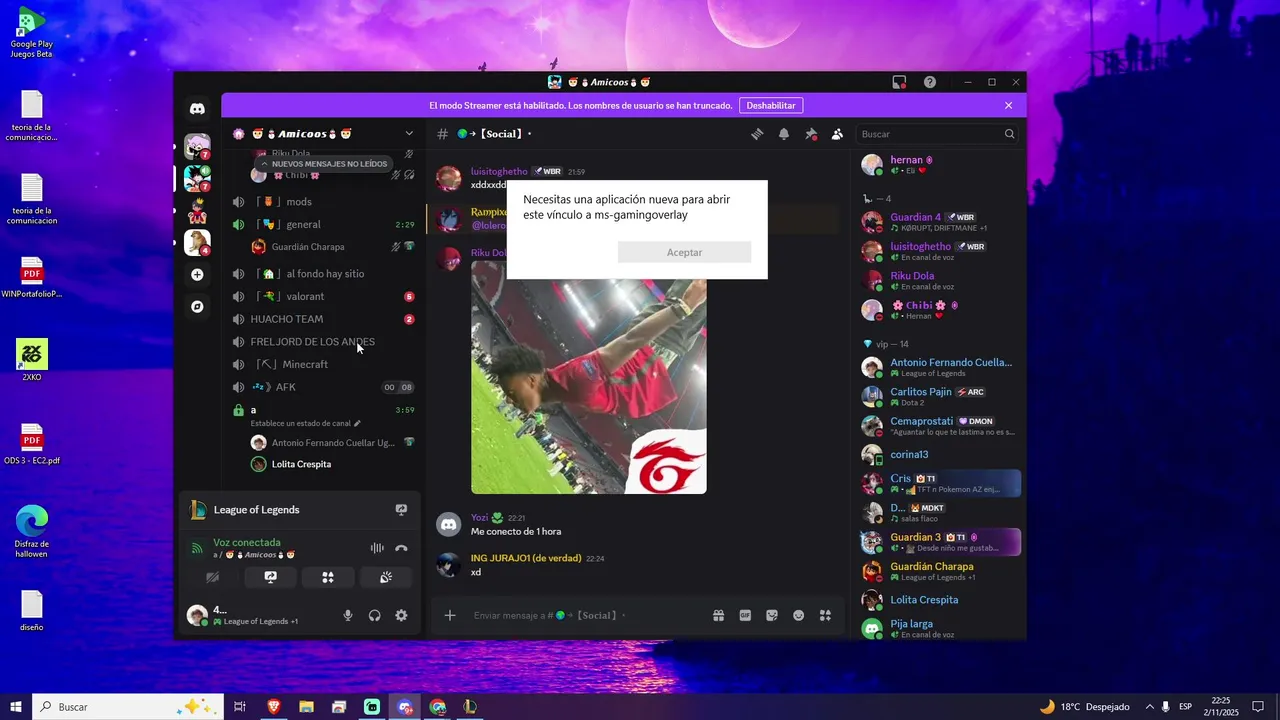The width and height of the screenshot is (1280, 720).
Task: Open File Explorer from taskbar
Action: 306,707
